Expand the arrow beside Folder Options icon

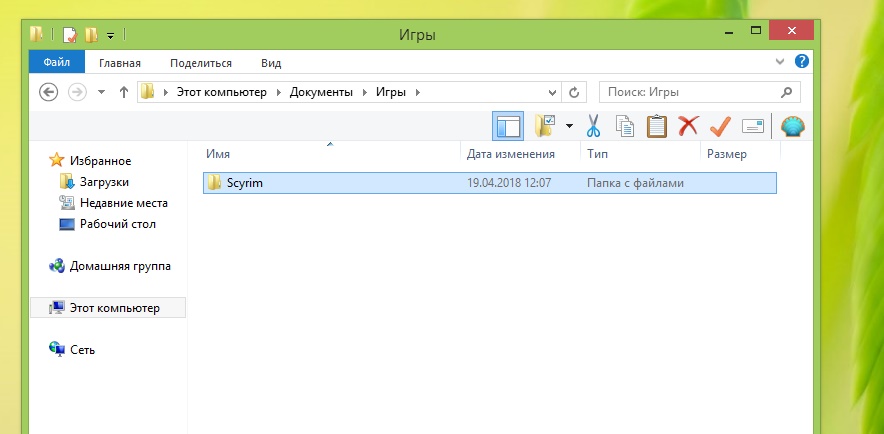569,126
